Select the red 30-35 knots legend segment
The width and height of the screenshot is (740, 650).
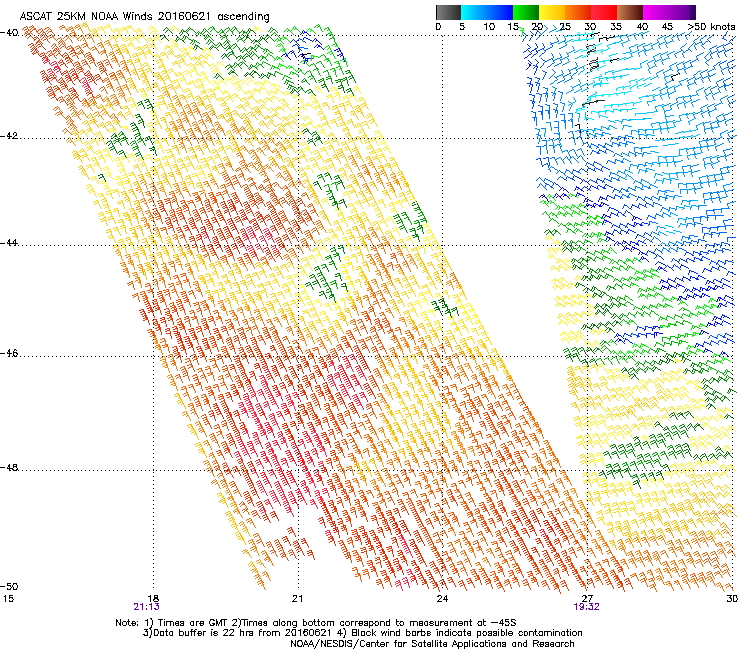coord(604,12)
